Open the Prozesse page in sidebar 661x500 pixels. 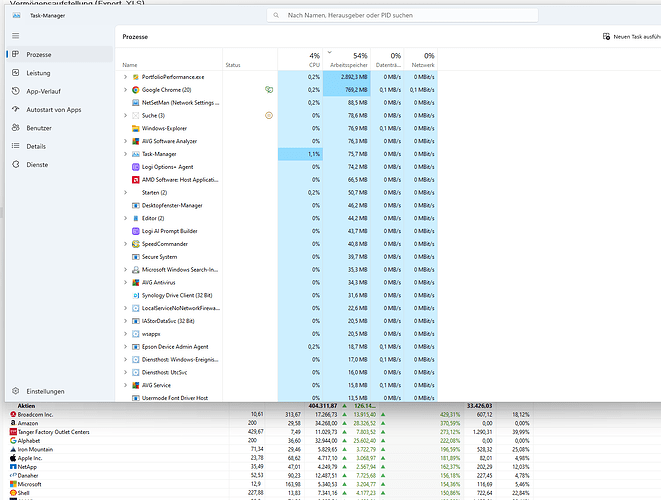(60, 54)
